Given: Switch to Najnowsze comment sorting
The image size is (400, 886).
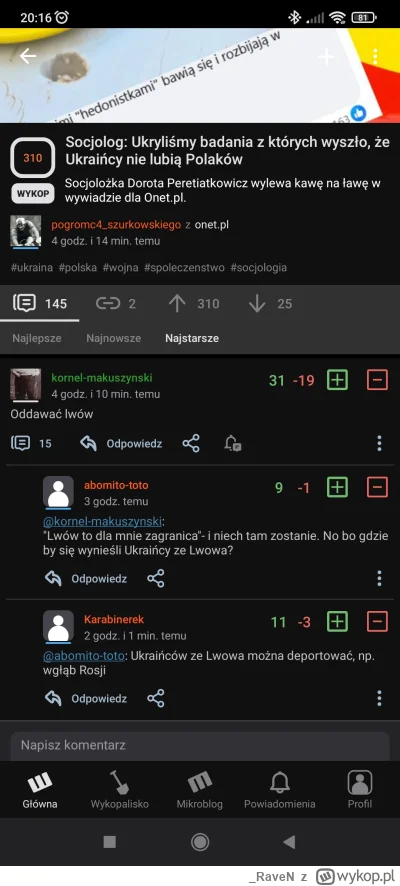Looking at the screenshot, I should (114, 338).
